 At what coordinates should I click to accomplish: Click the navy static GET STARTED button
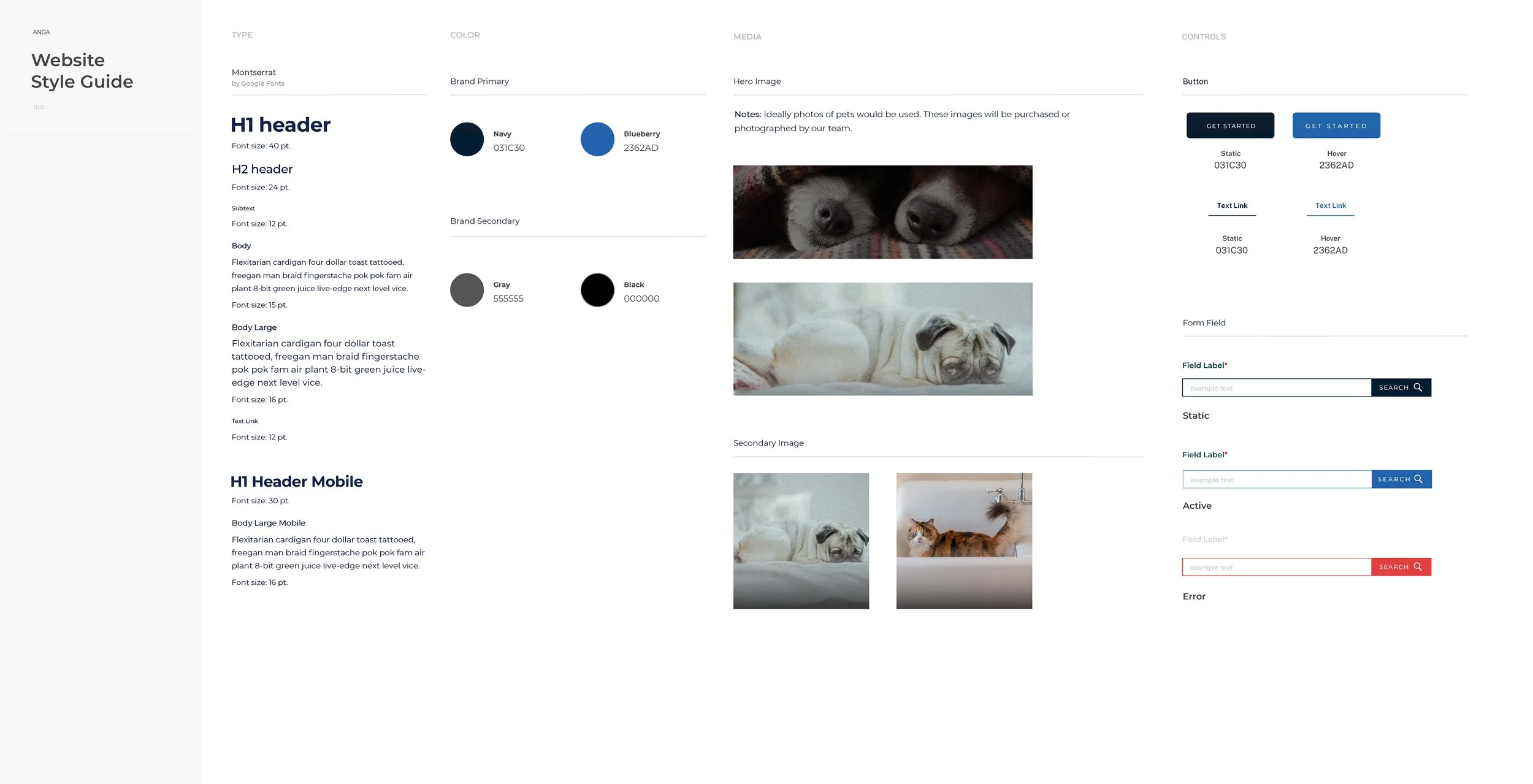pos(1229,126)
